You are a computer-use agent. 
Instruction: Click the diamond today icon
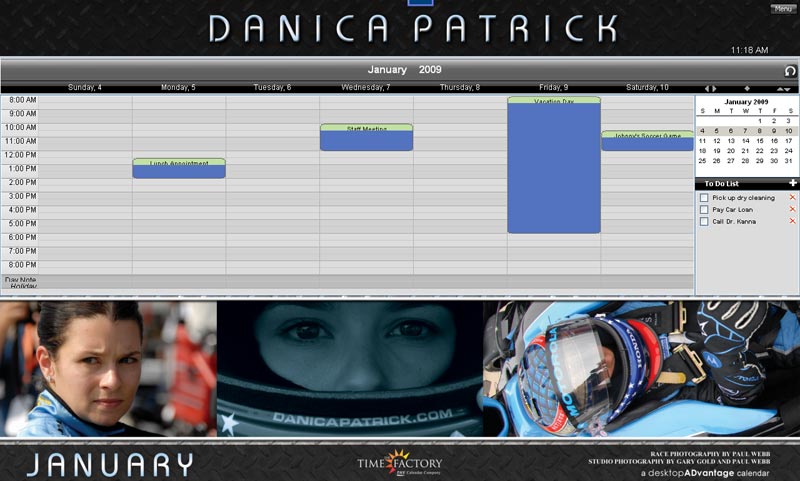747,89
